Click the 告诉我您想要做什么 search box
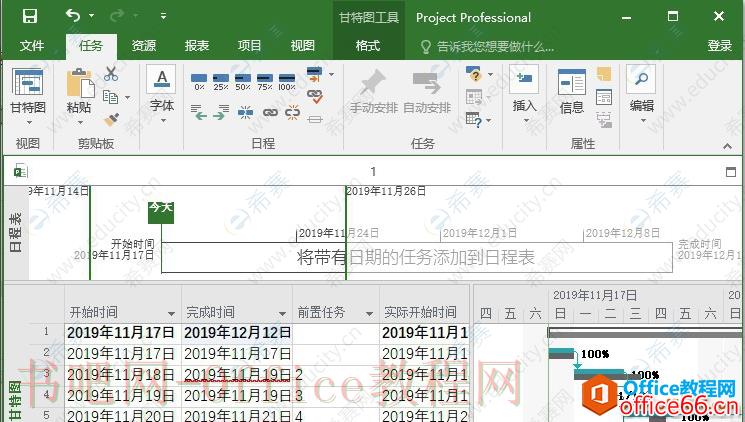The image size is (745, 422). click(x=487, y=47)
